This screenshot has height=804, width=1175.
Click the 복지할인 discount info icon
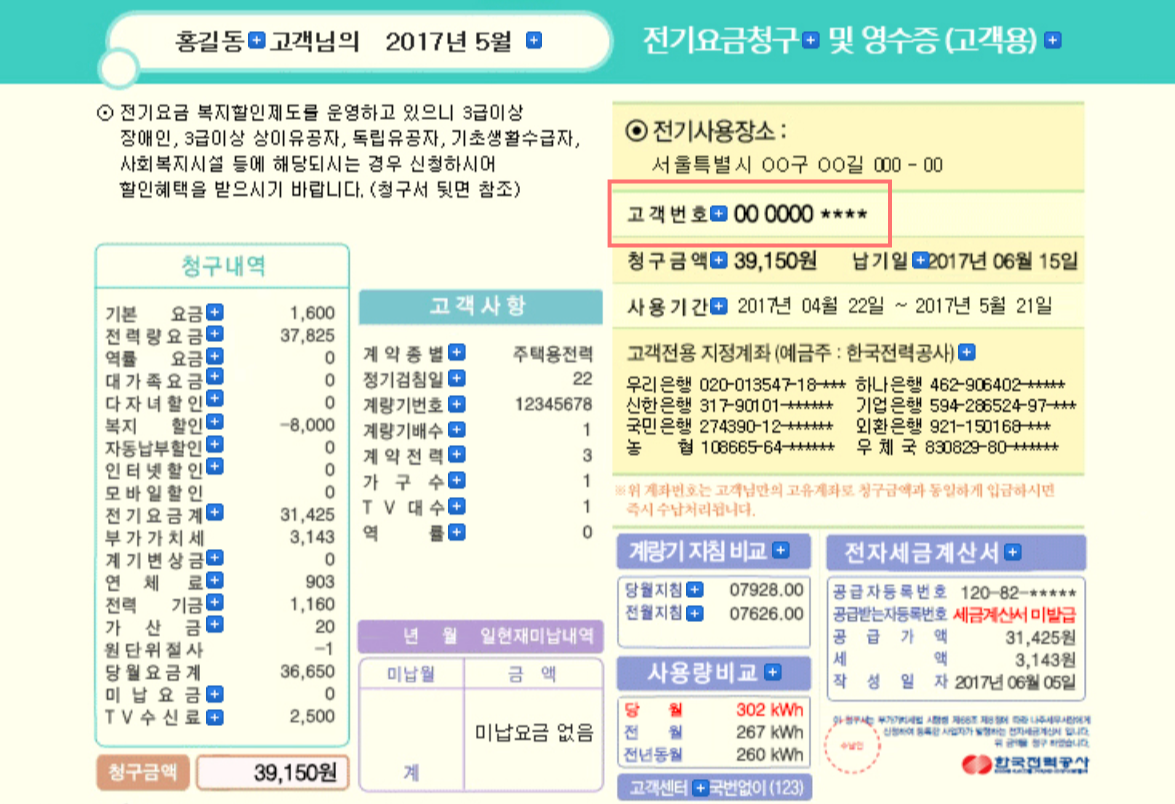[x=214, y=423]
